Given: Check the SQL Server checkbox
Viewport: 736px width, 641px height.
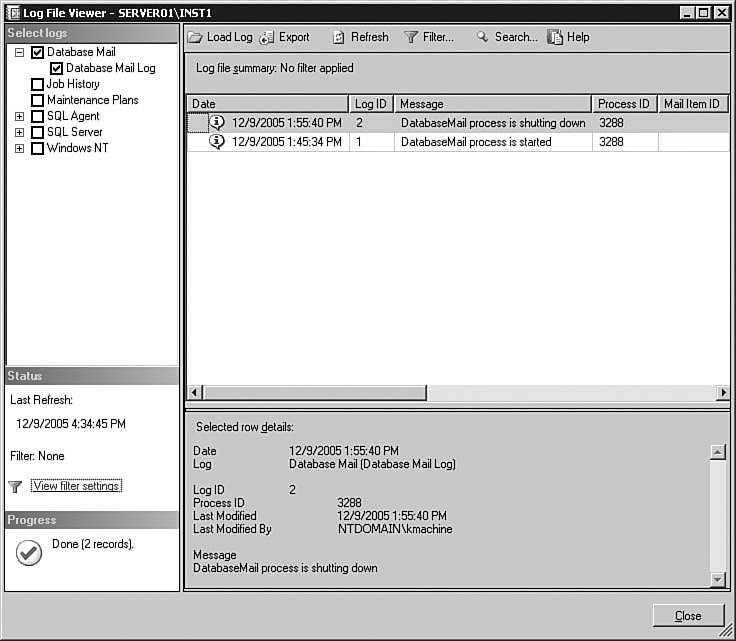Looking at the screenshot, I should click(x=37, y=132).
